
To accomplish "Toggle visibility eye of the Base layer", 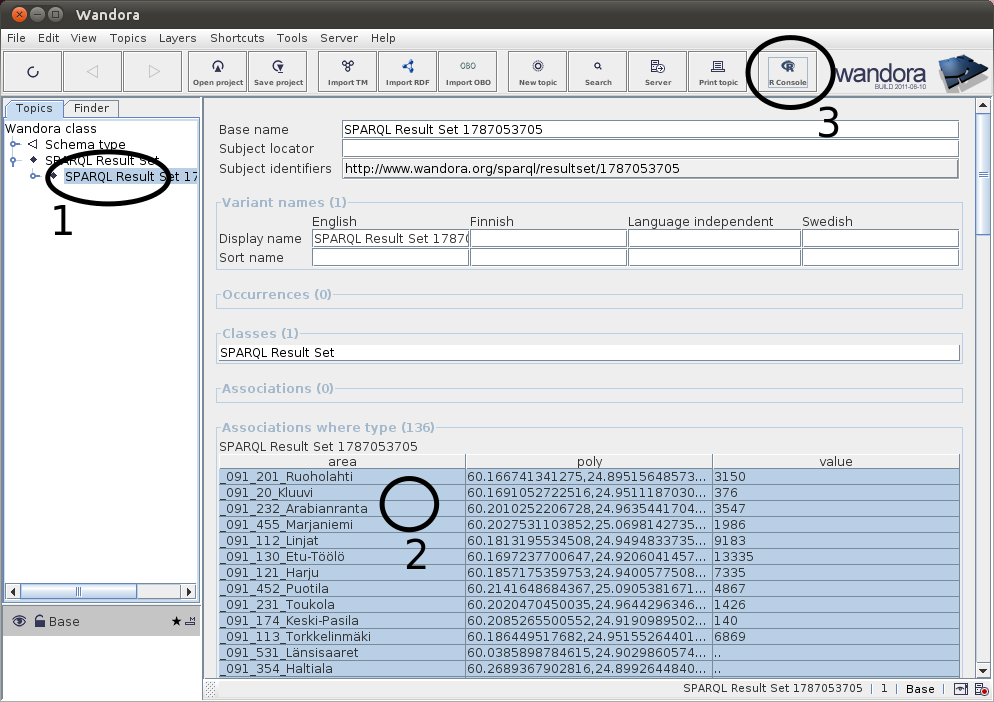I will click(x=19, y=621).
